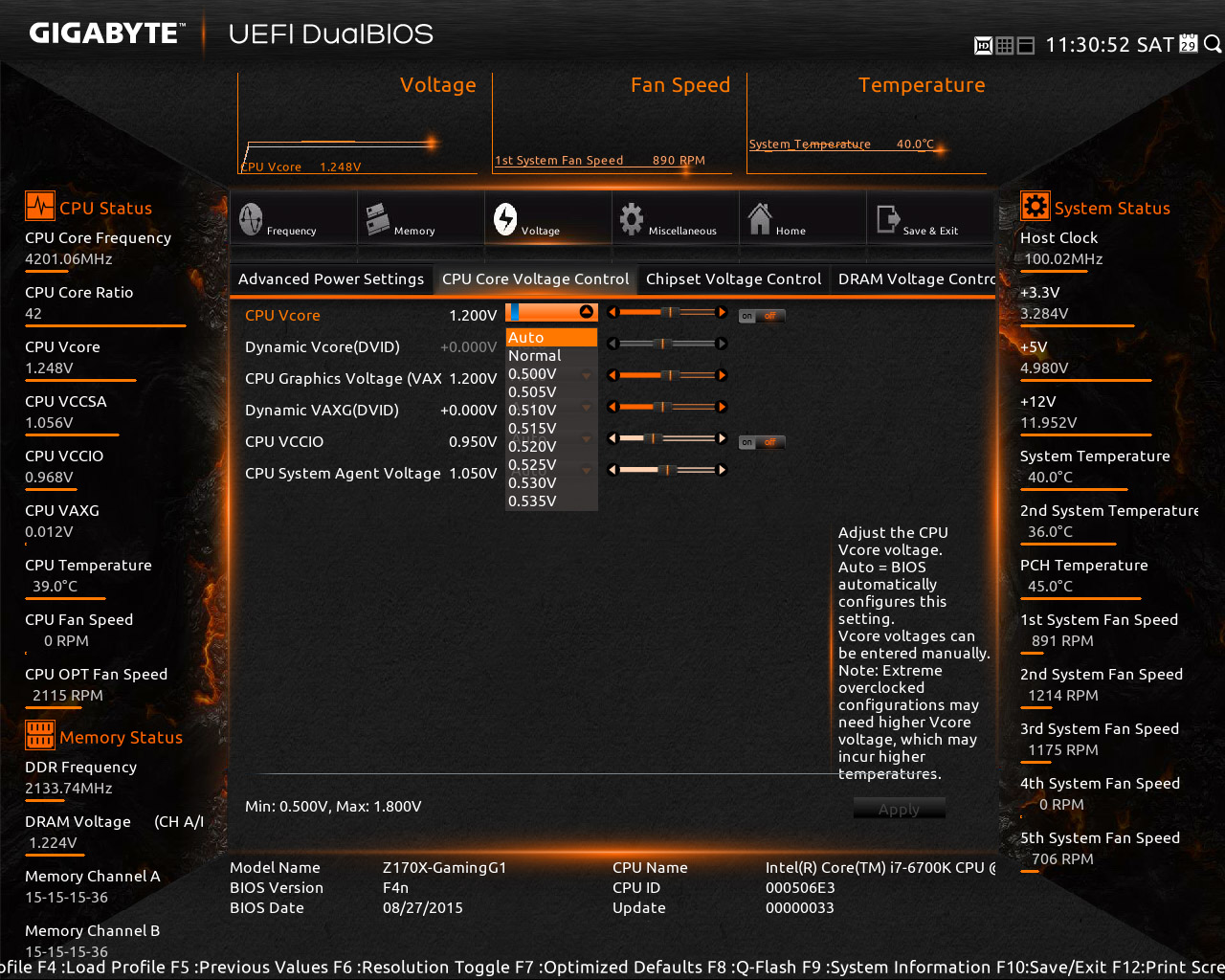This screenshot has height=980, width=1225.
Task: Choose Normal in the Vcore dropdown list
Action: [x=551, y=355]
